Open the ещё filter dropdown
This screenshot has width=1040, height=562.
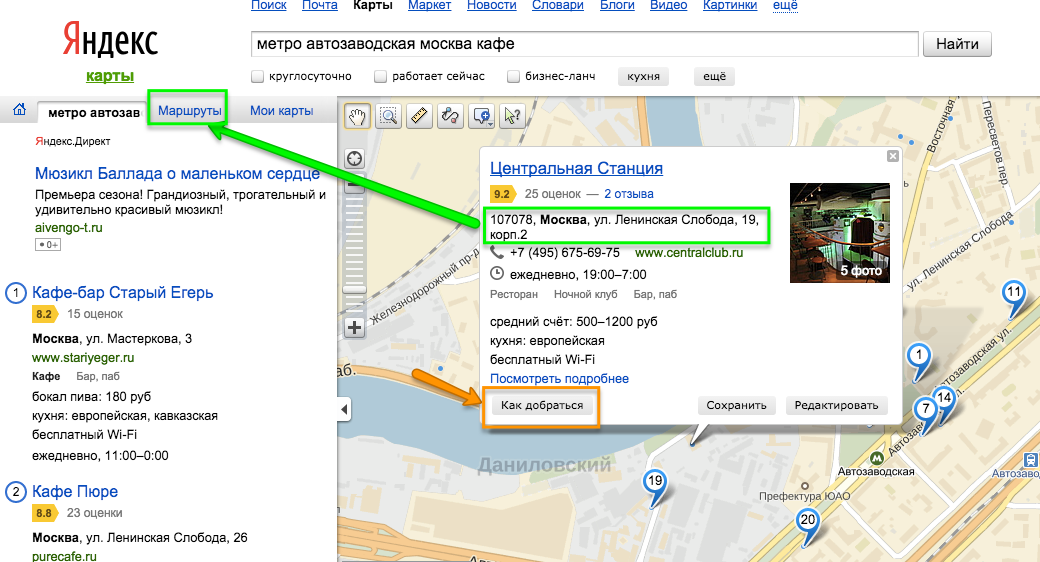[x=714, y=76]
